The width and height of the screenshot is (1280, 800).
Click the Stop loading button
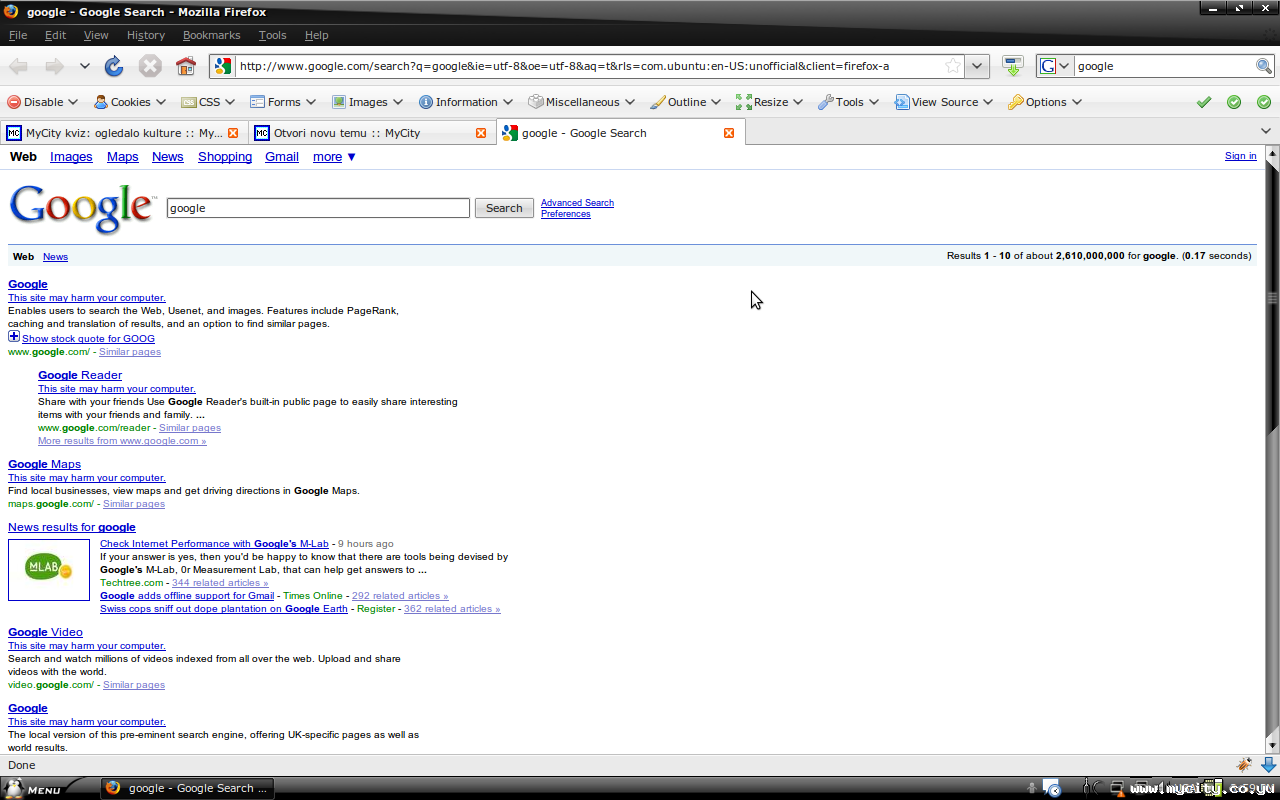tap(150, 66)
